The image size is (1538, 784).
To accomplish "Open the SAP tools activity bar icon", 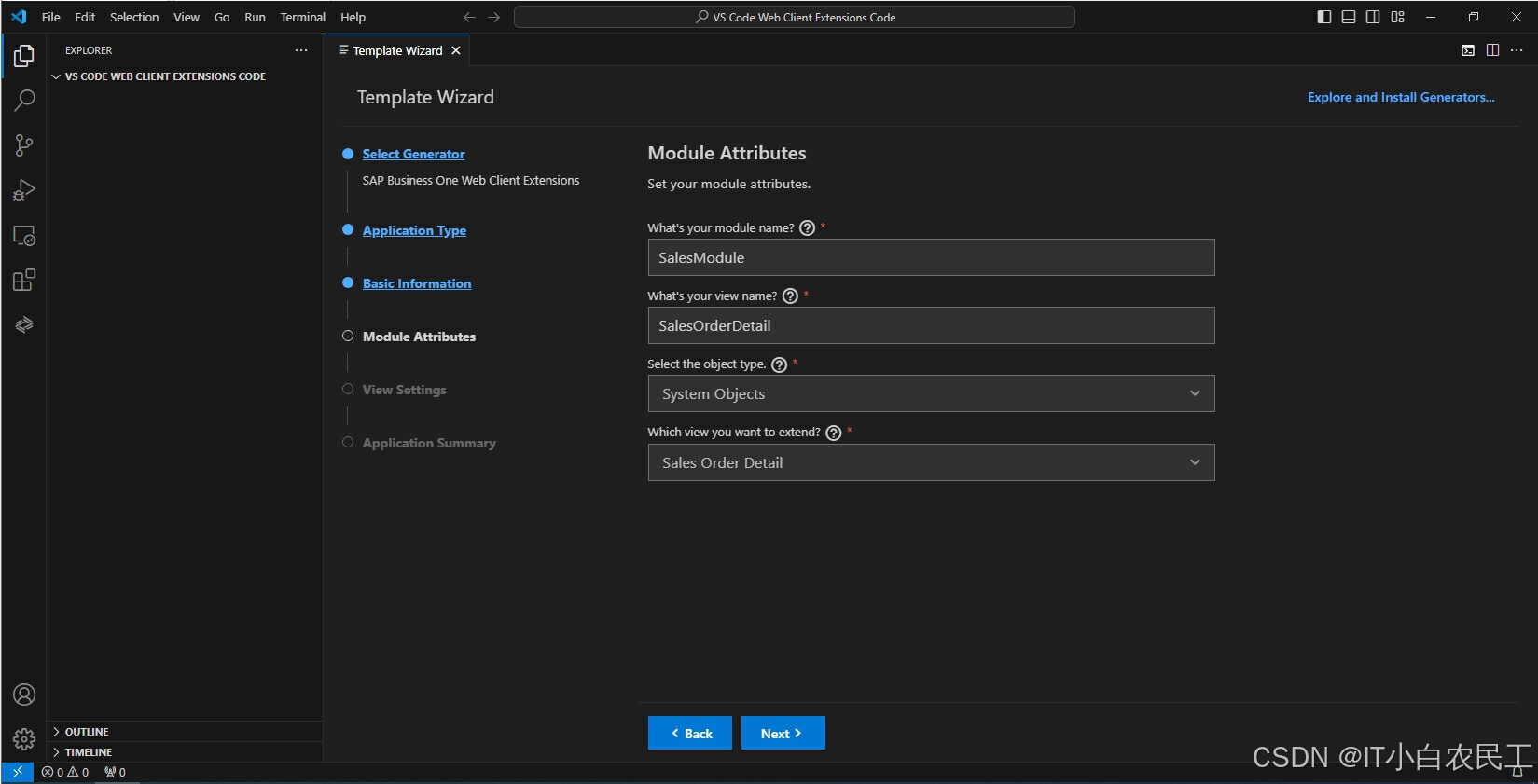I will pyautogui.click(x=24, y=324).
